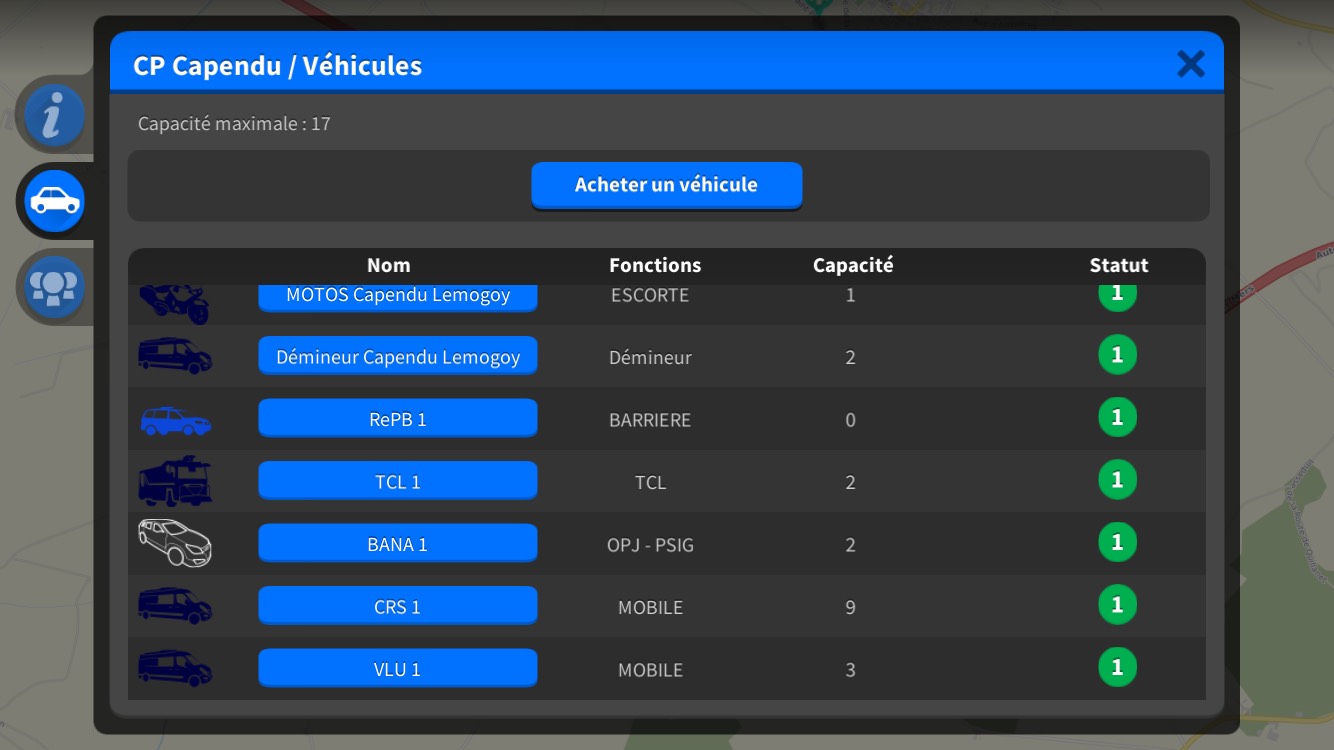The height and width of the screenshot is (750, 1334).
Task: Close the CP Capendu vehicles window
Action: [1190, 65]
